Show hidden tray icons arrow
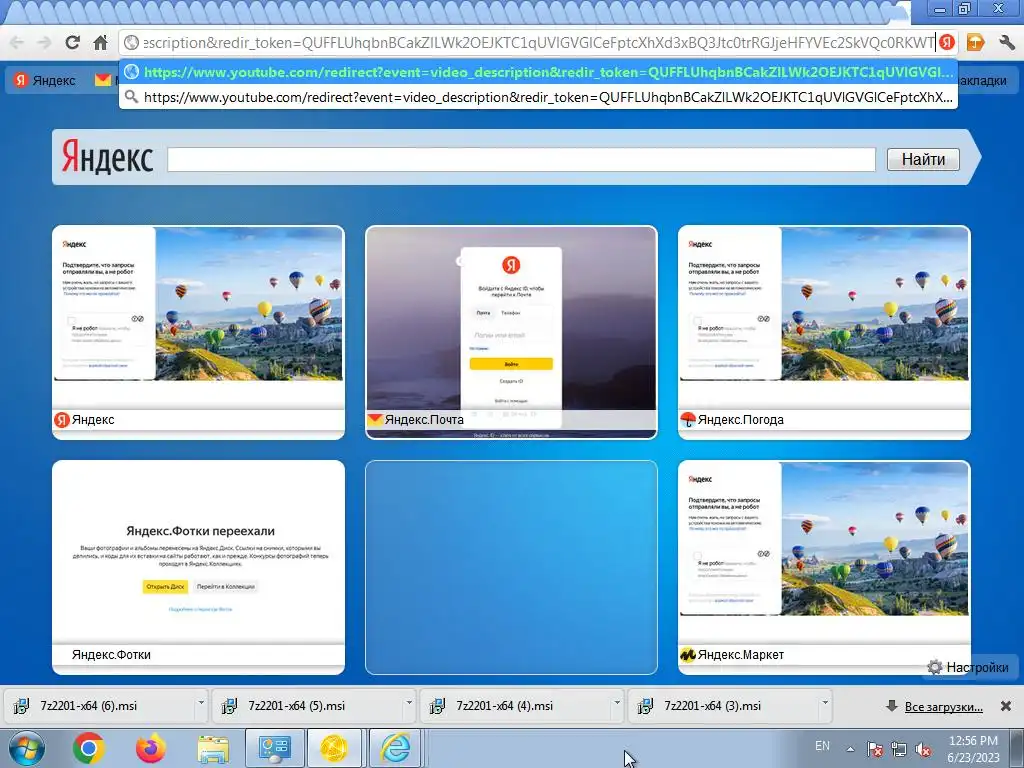 tap(850, 749)
